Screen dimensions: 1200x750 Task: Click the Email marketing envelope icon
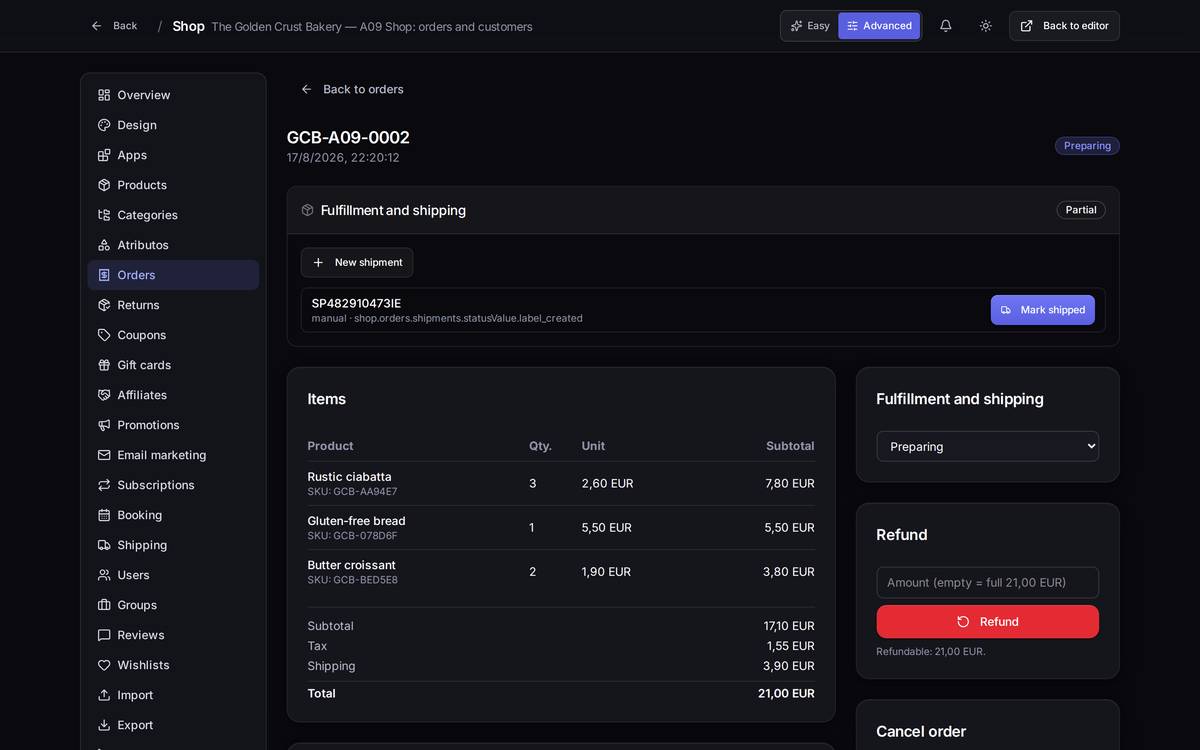pos(104,455)
